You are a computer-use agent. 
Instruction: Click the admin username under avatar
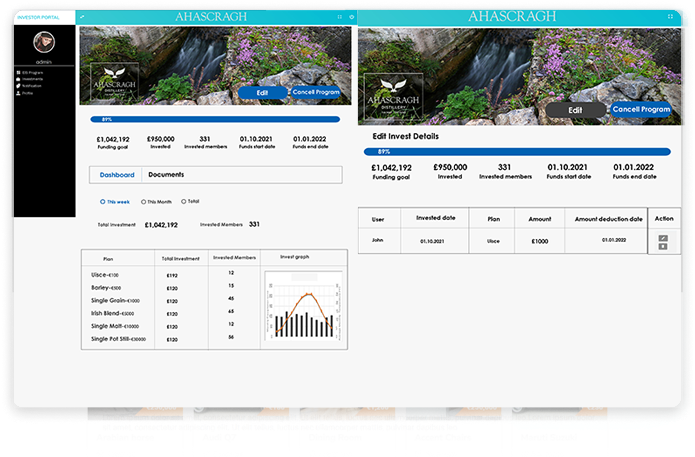[x=44, y=62]
